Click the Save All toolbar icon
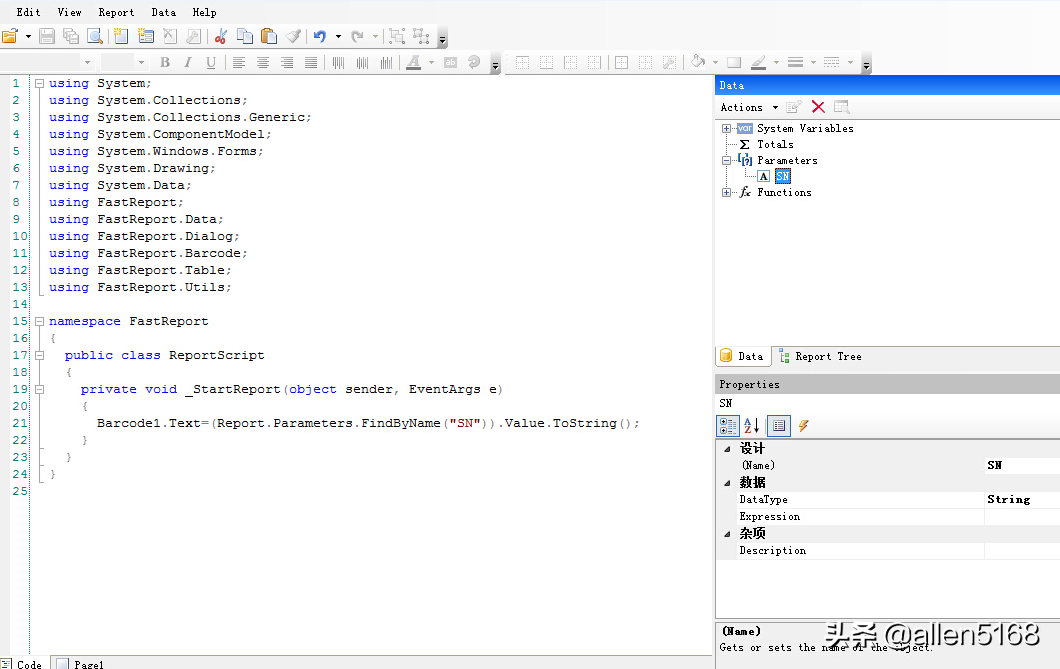Image resolution: width=1060 pixels, height=669 pixels. tap(71, 36)
